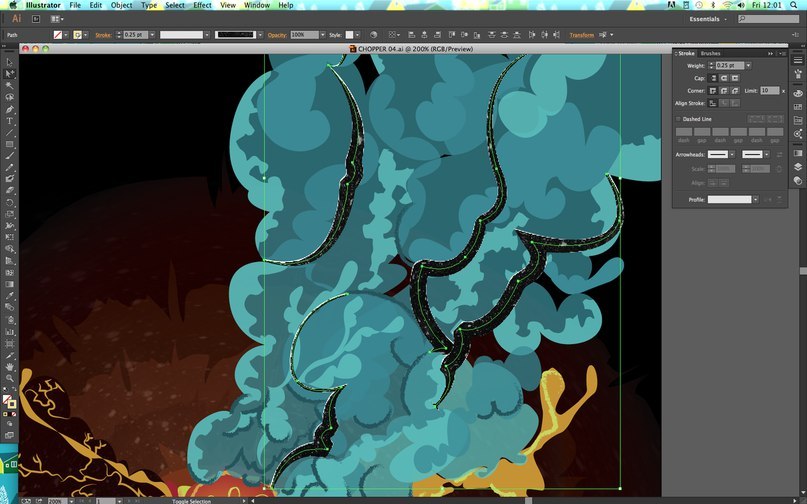
Task: Open Opacity dropdown in control bar
Action: (x=323, y=34)
